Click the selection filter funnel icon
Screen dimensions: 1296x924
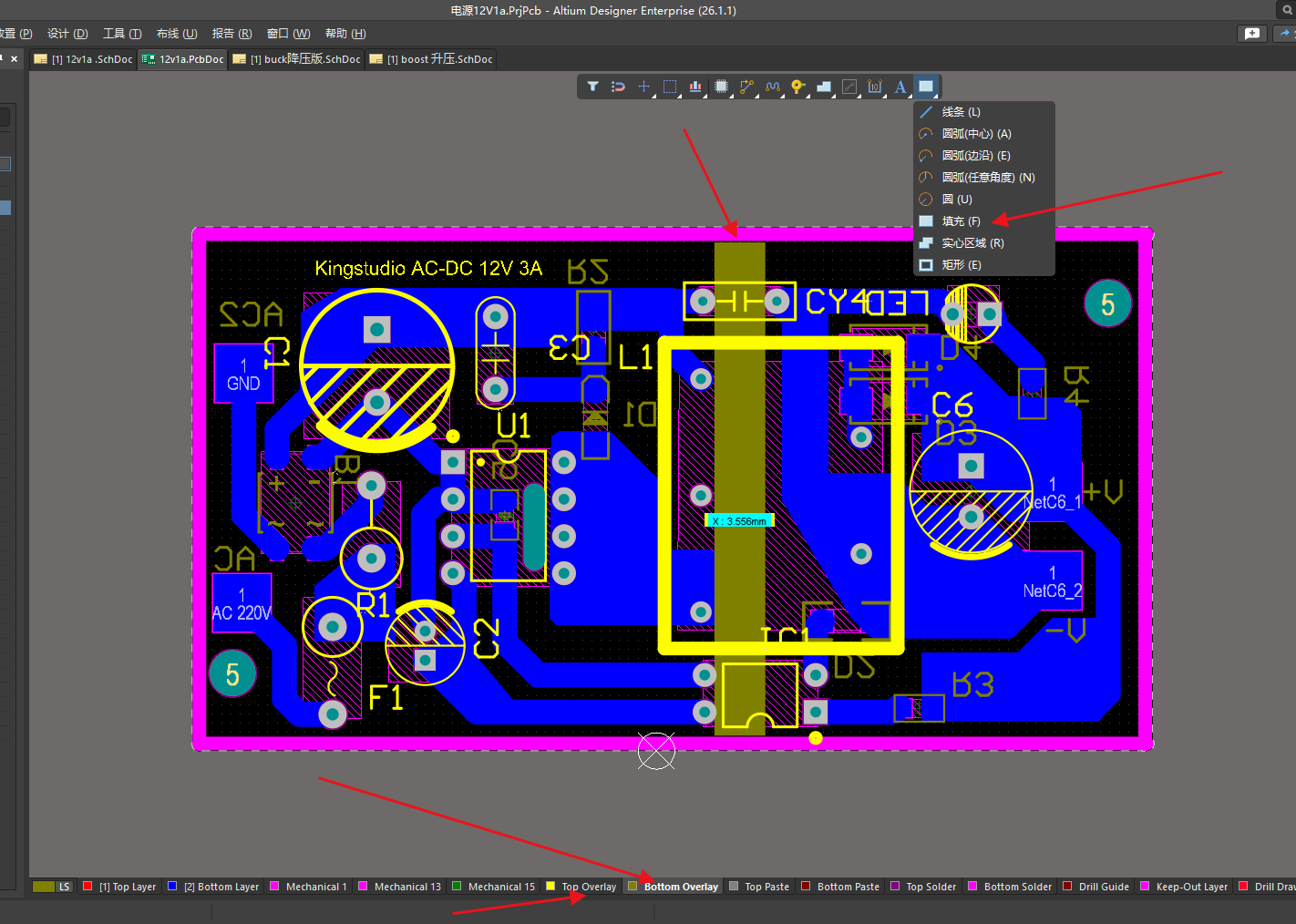(x=592, y=87)
